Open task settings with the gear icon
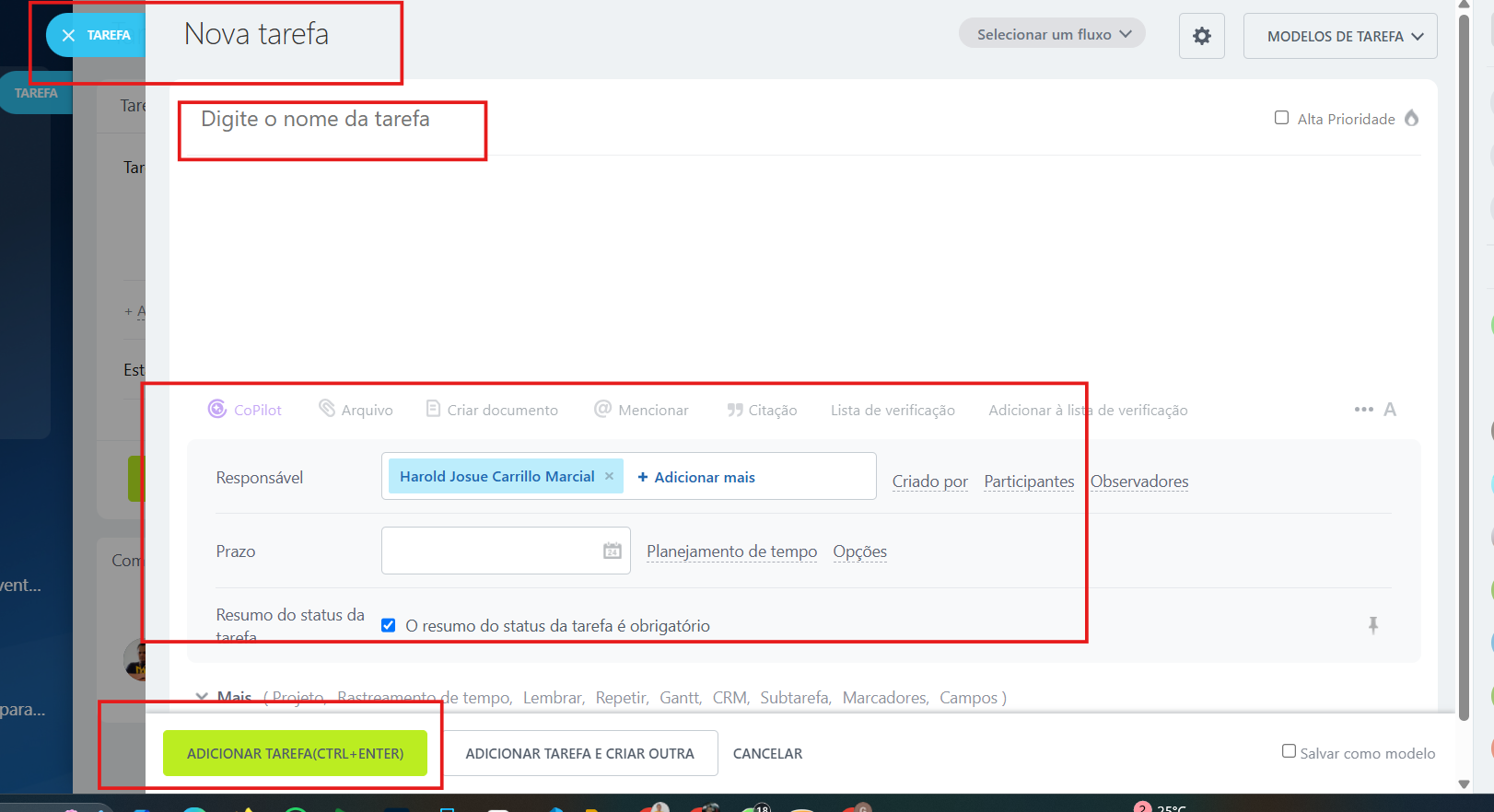This screenshot has height=812, width=1494. click(x=1201, y=36)
